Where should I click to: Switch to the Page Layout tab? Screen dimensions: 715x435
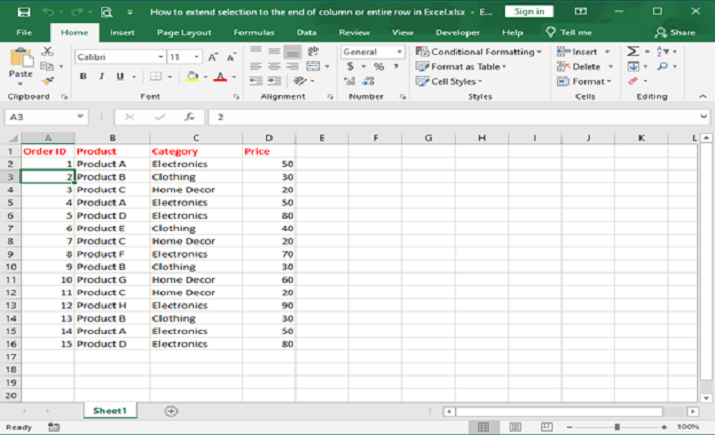coord(184,32)
